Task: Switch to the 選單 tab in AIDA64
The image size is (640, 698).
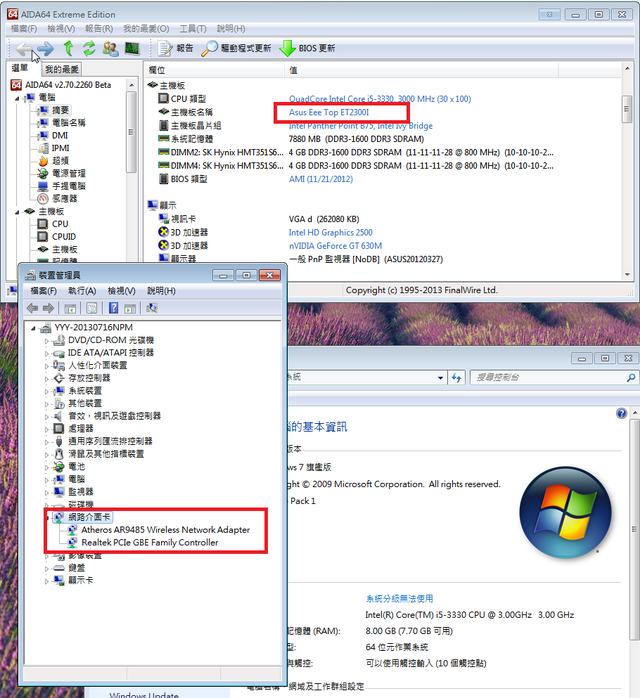Action: click(x=20, y=68)
